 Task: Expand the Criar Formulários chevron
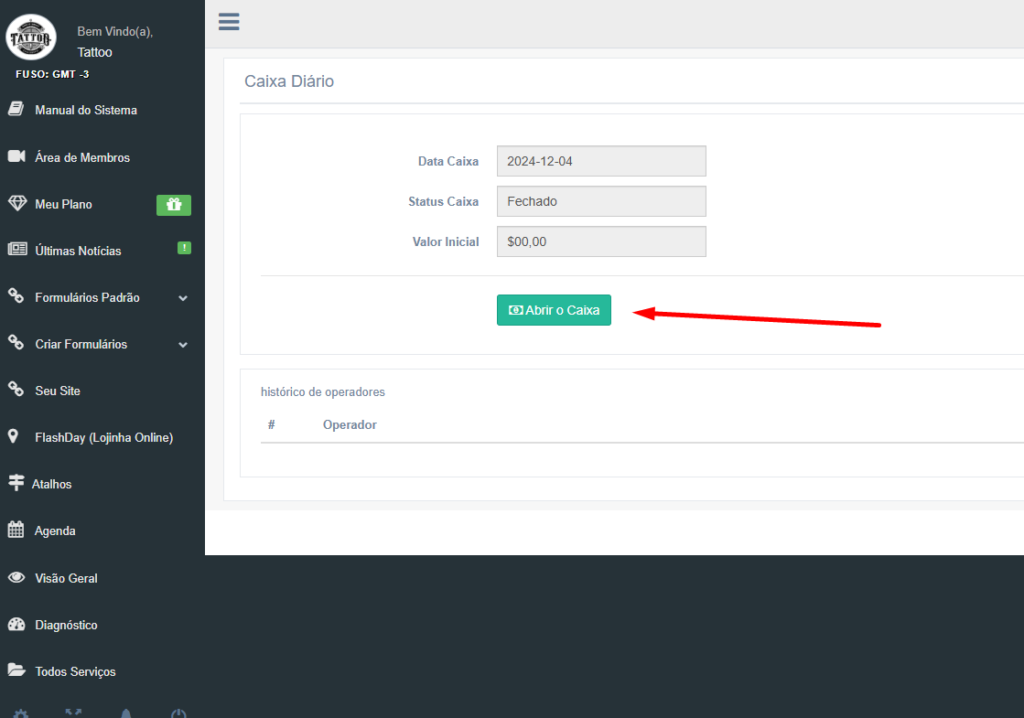tap(183, 345)
